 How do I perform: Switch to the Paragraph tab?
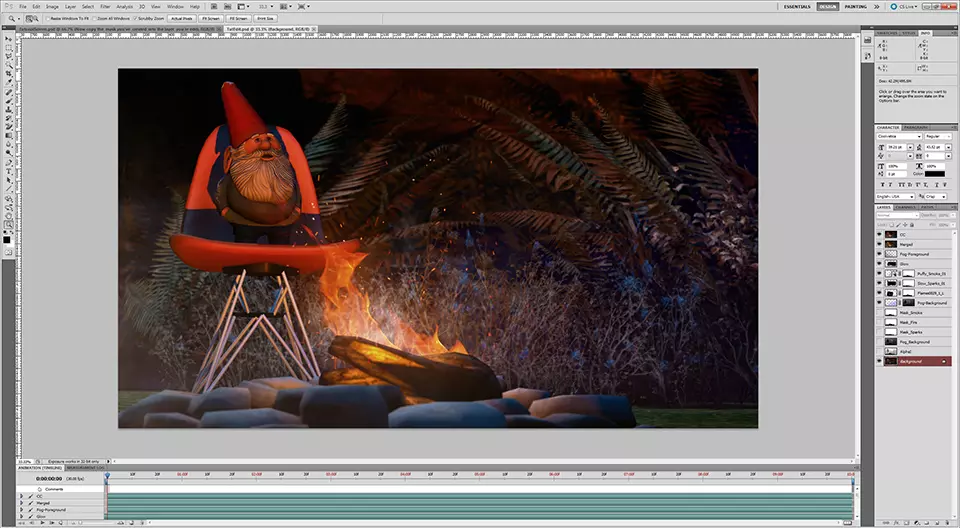pos(915,127)
